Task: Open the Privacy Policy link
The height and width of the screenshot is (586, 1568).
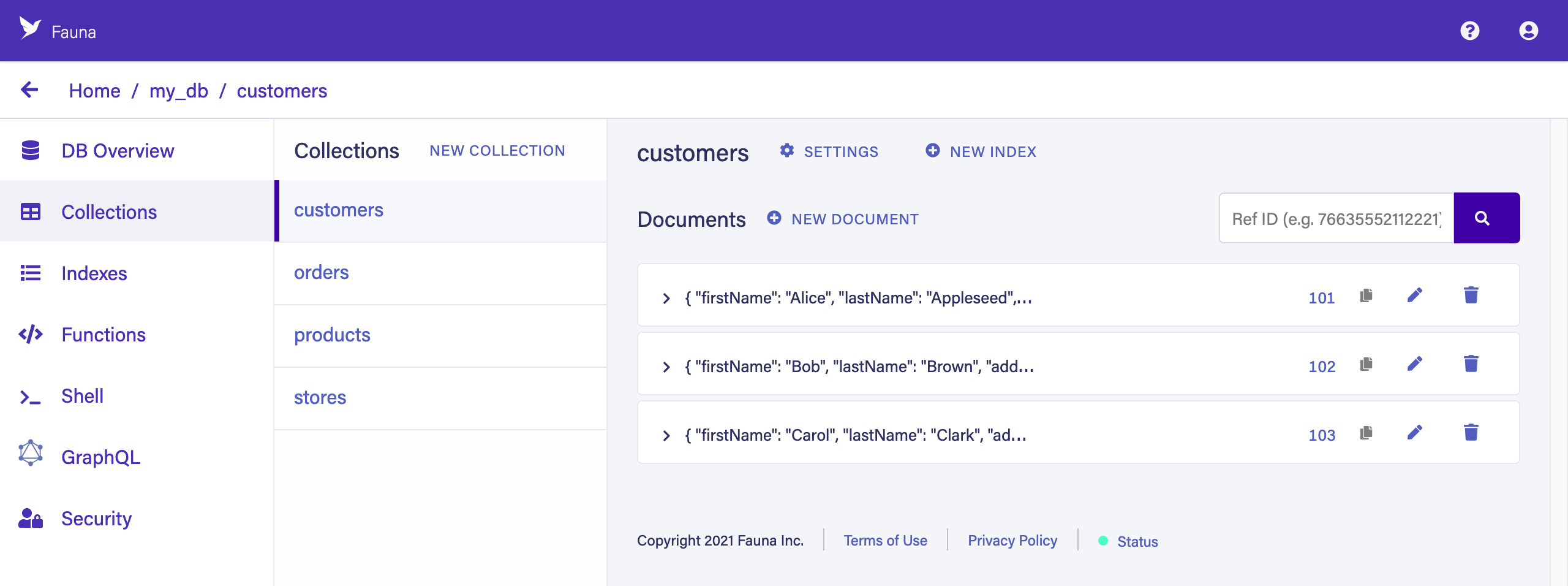Action: coord(1012,541)
